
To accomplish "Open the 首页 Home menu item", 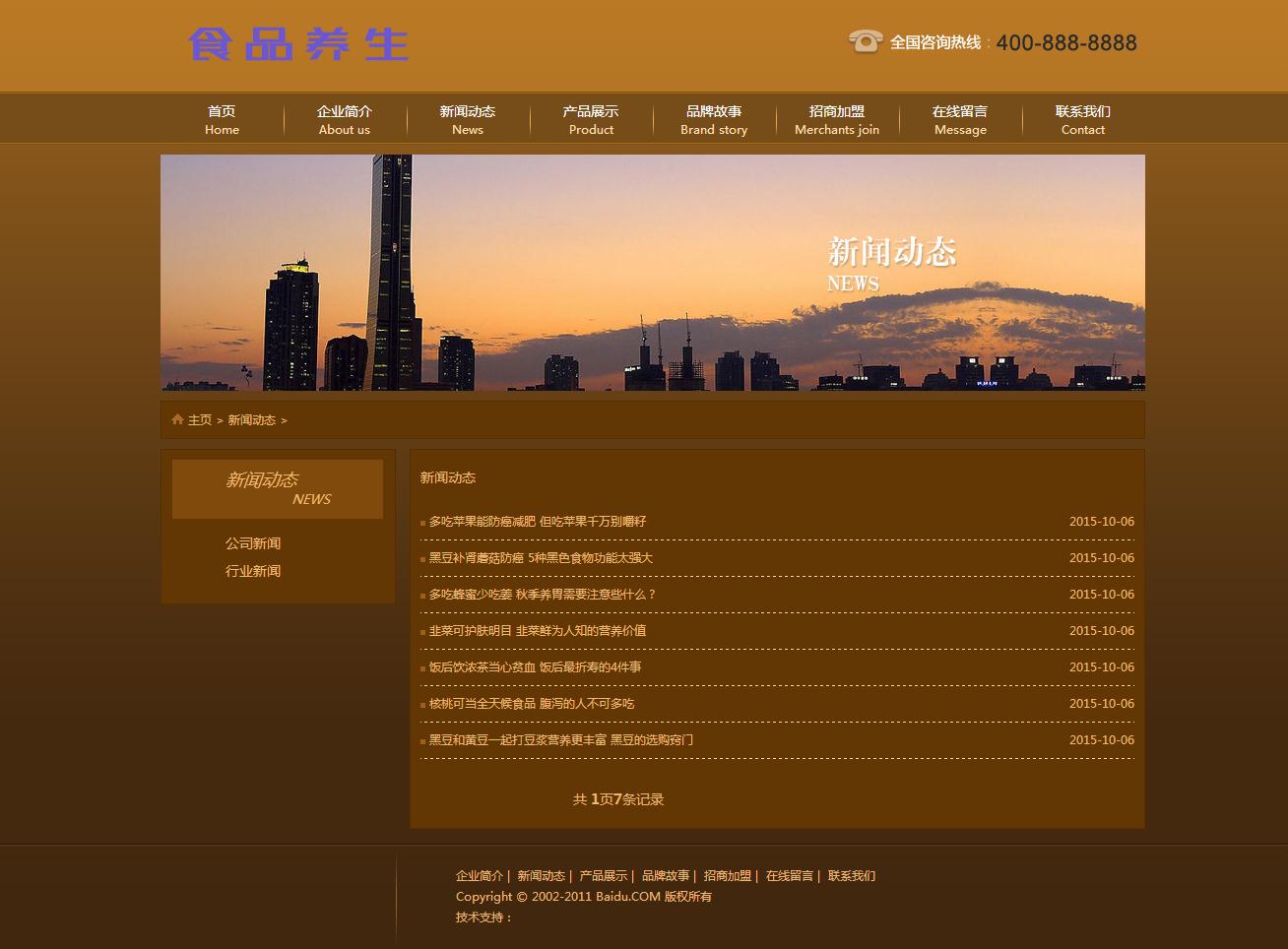I will coord(222,119).
